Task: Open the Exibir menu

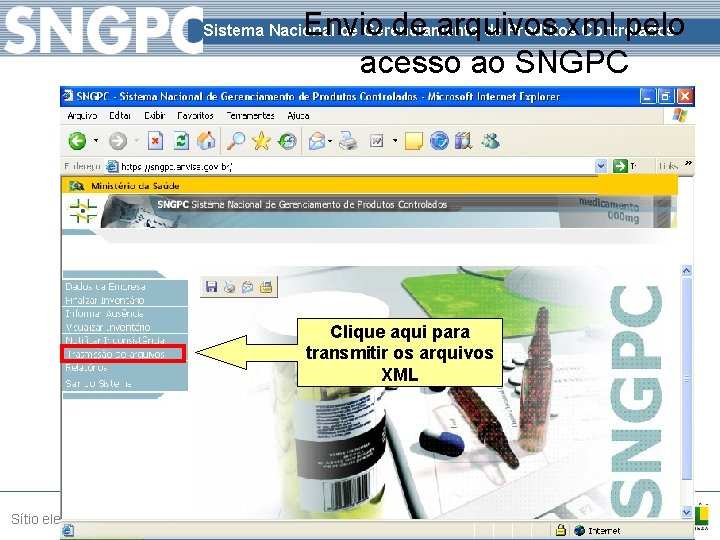Action: click(154, 116)
